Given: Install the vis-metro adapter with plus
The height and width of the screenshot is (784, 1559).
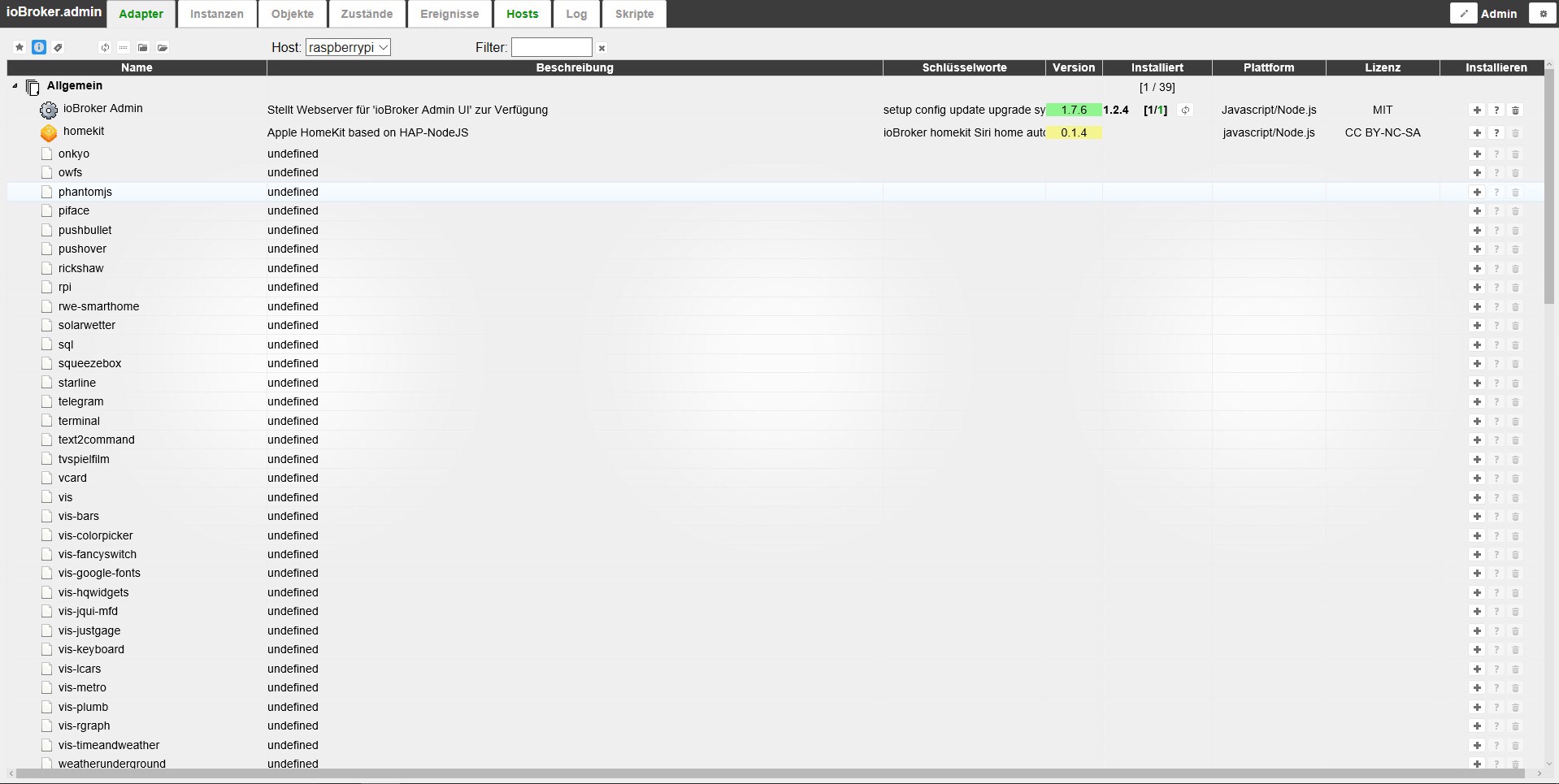Looking at the screenshot, I should pyautogui.click(x=1477, y=687).
